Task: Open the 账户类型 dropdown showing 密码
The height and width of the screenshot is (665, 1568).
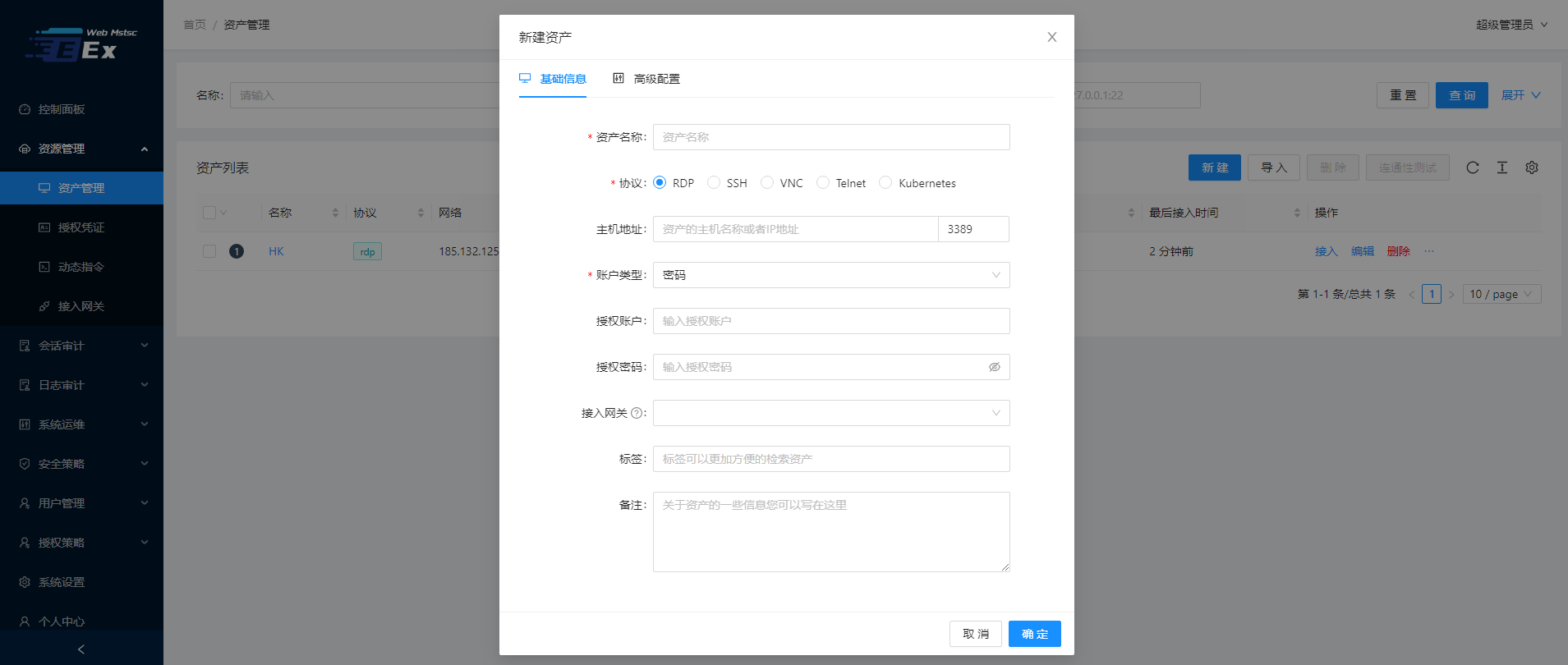Action: (x=831, y=275)
